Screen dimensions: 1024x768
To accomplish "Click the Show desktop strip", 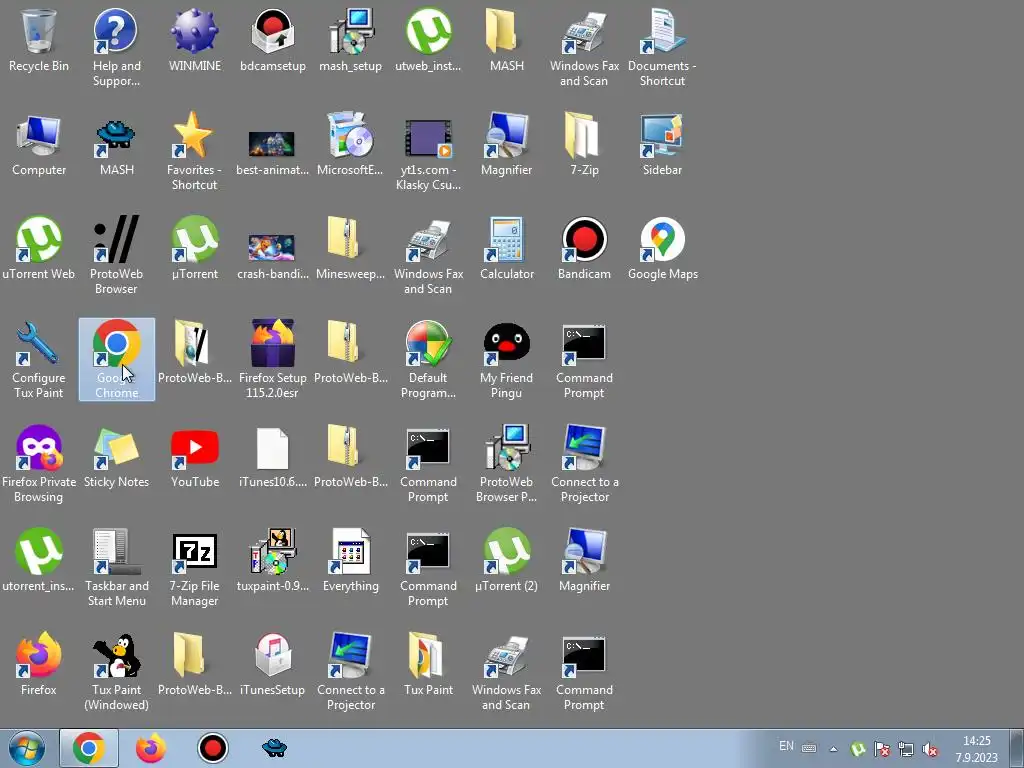I will 1017,748.
